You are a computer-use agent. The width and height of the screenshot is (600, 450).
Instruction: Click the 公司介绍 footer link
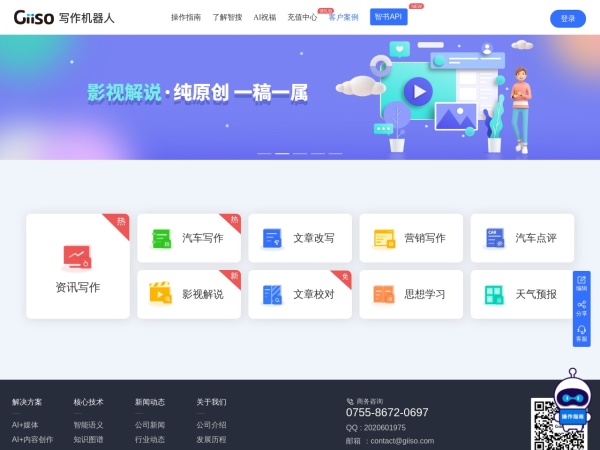click(211, 425)
